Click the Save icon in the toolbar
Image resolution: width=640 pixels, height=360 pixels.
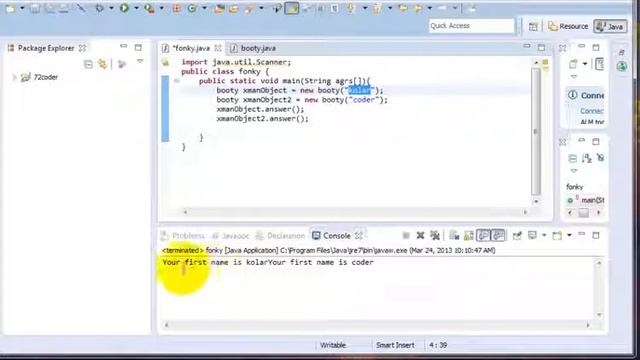pyautogui.click(x=35, y=8)
